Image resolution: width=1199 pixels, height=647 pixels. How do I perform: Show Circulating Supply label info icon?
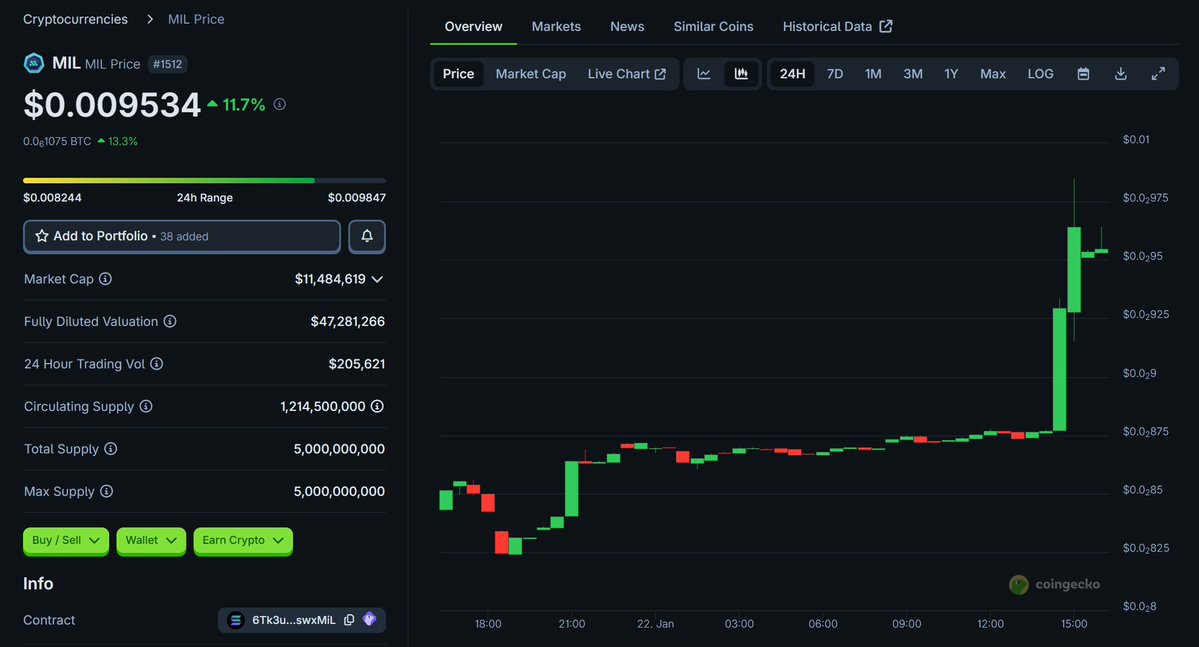pyautogui.click(x=146, y=406)
